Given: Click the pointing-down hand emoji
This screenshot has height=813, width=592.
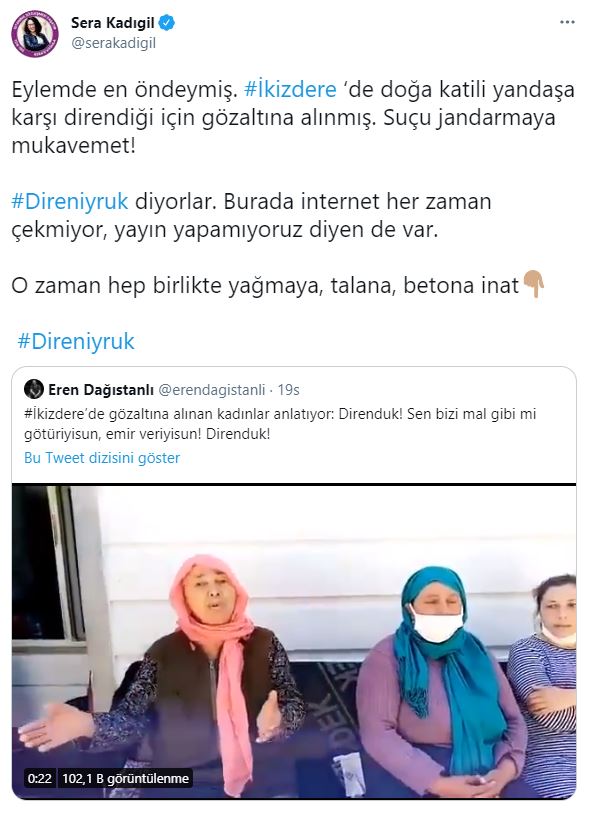Looking at the screenshot, I should point(533,284).
